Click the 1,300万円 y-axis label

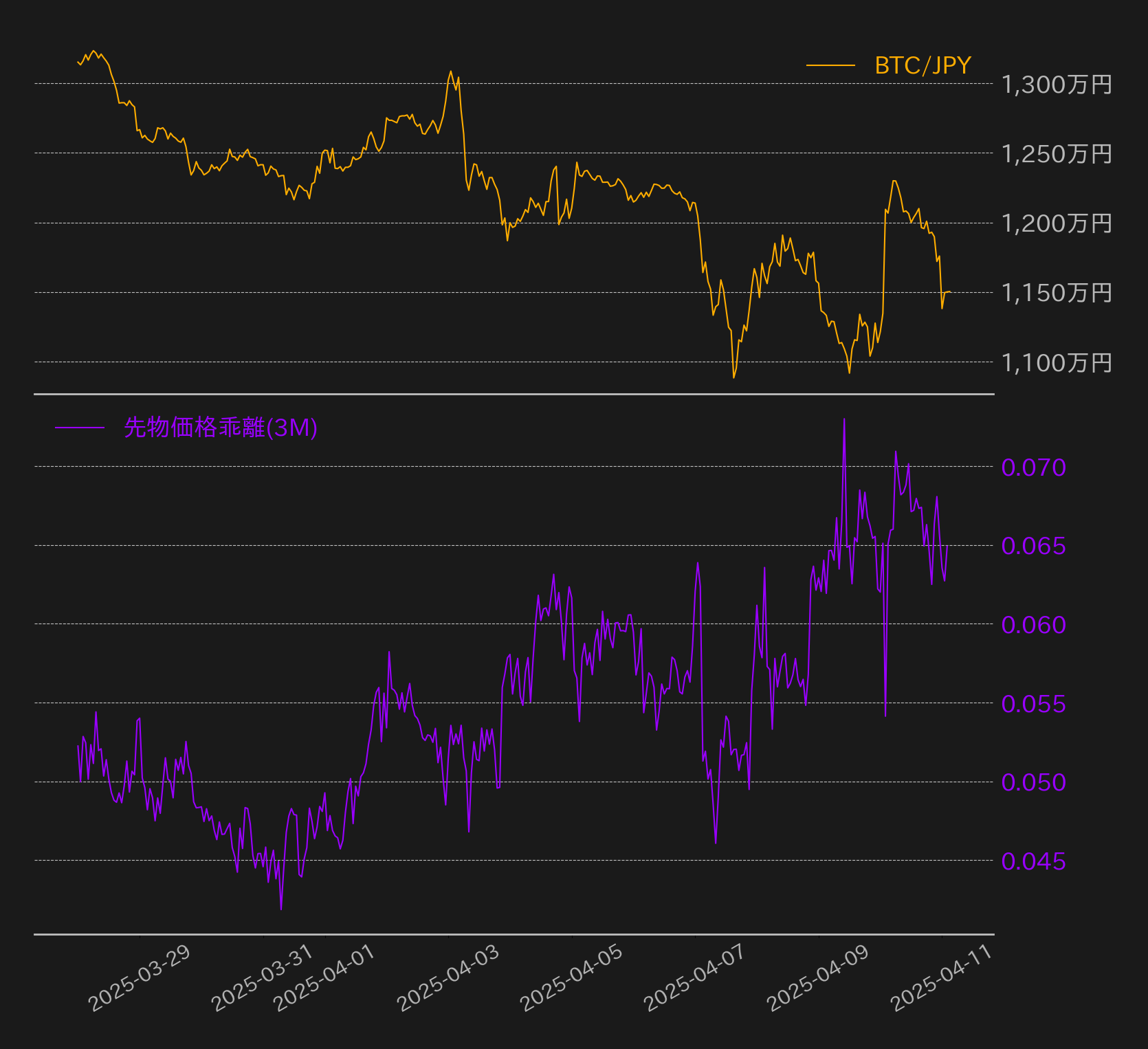tap(1057, 85)
